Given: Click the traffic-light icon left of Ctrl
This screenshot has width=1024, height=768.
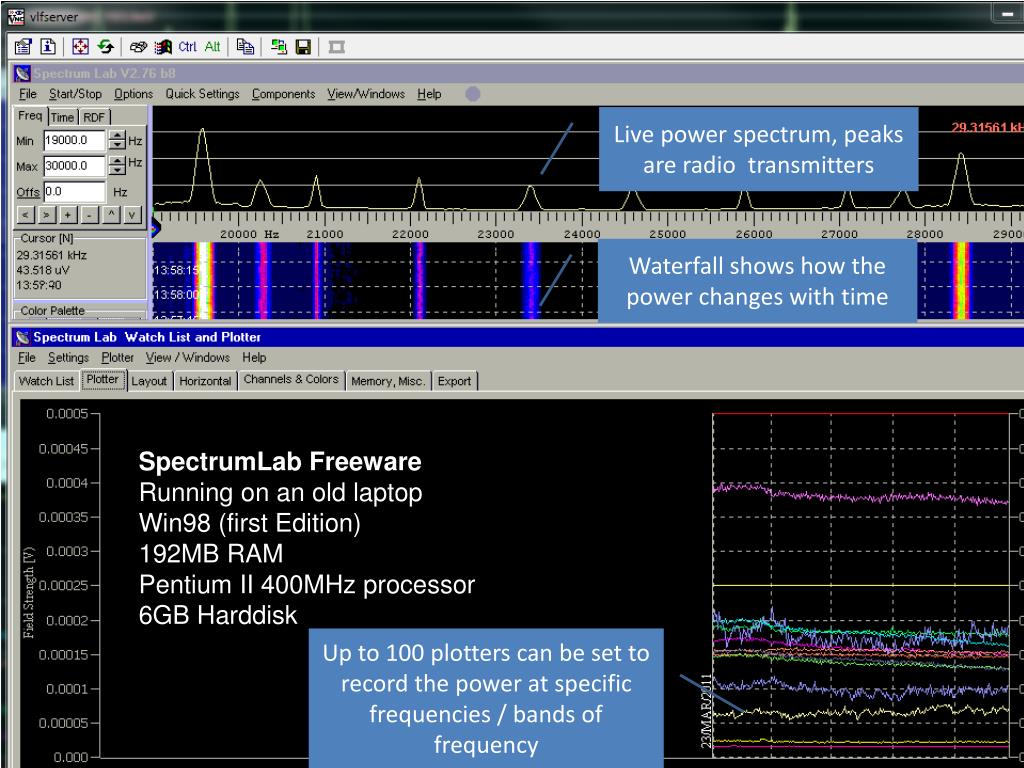Looking at the screenshot, I should click(x=163, y=47).
